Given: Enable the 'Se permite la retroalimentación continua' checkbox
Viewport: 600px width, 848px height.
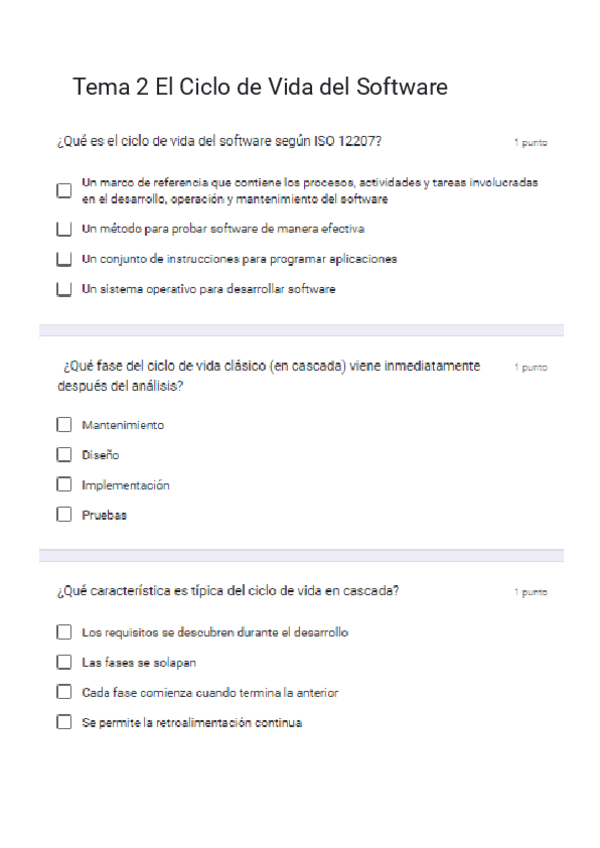Looking at the screenshot, I should point(64,722).
